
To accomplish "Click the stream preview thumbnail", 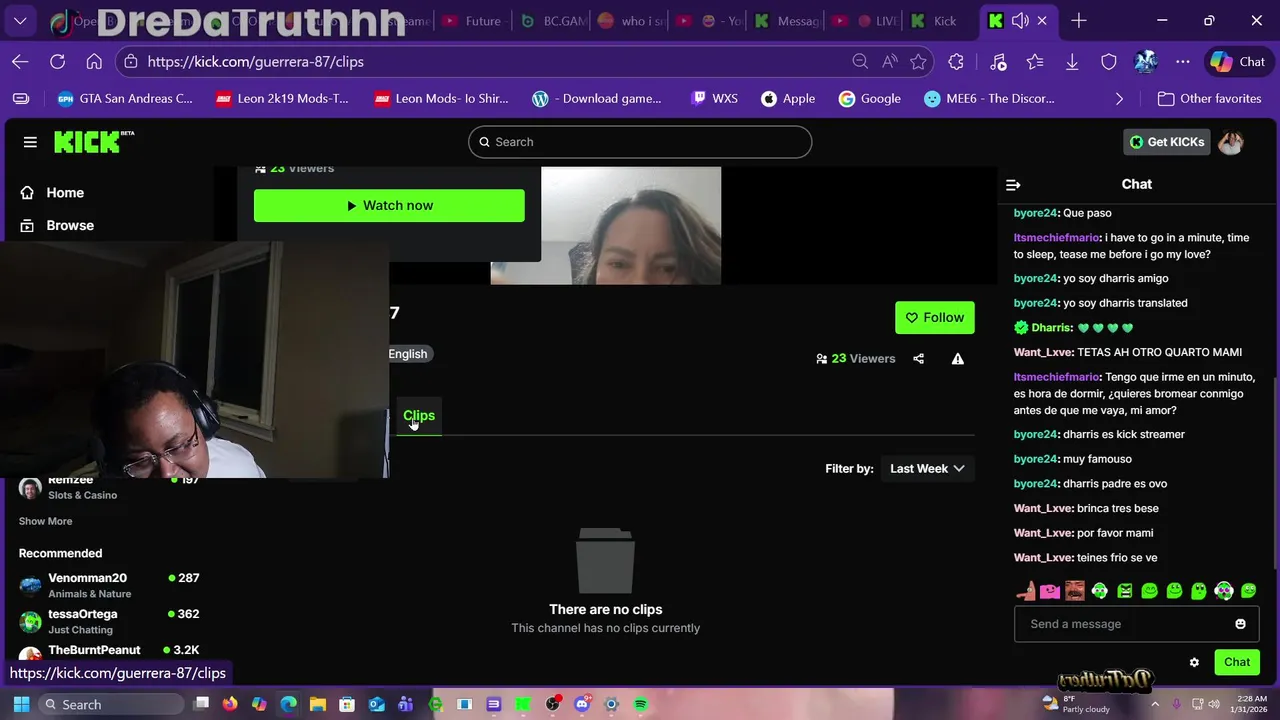I will [x=605, y=226].
